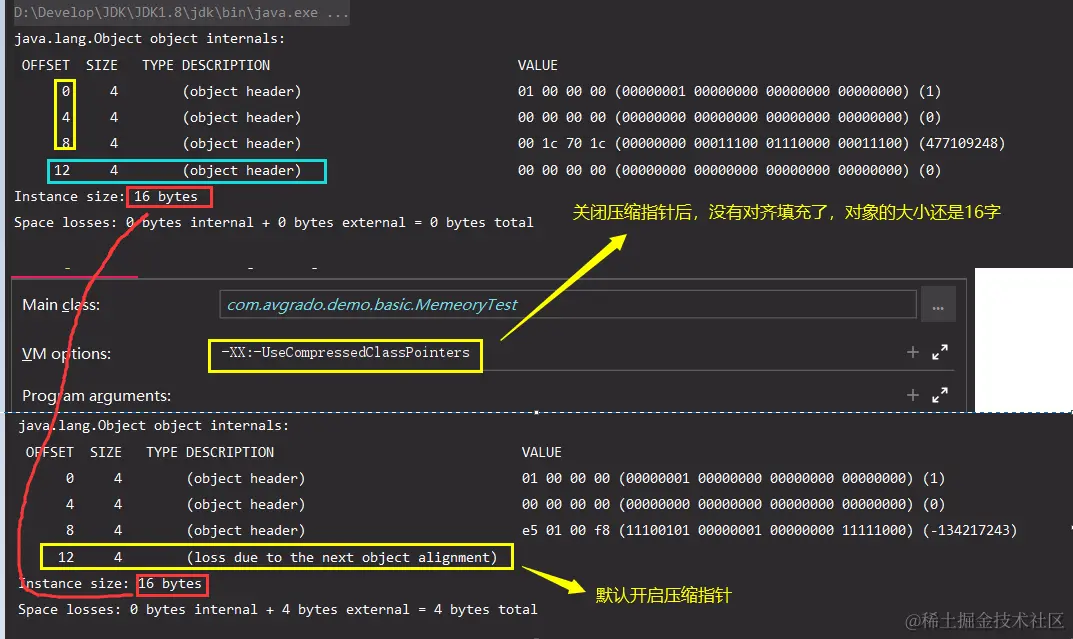Click the java.exe path line at top
Image resolution: width=1073 pixels, height=639 pixels.
pos(181,12)
